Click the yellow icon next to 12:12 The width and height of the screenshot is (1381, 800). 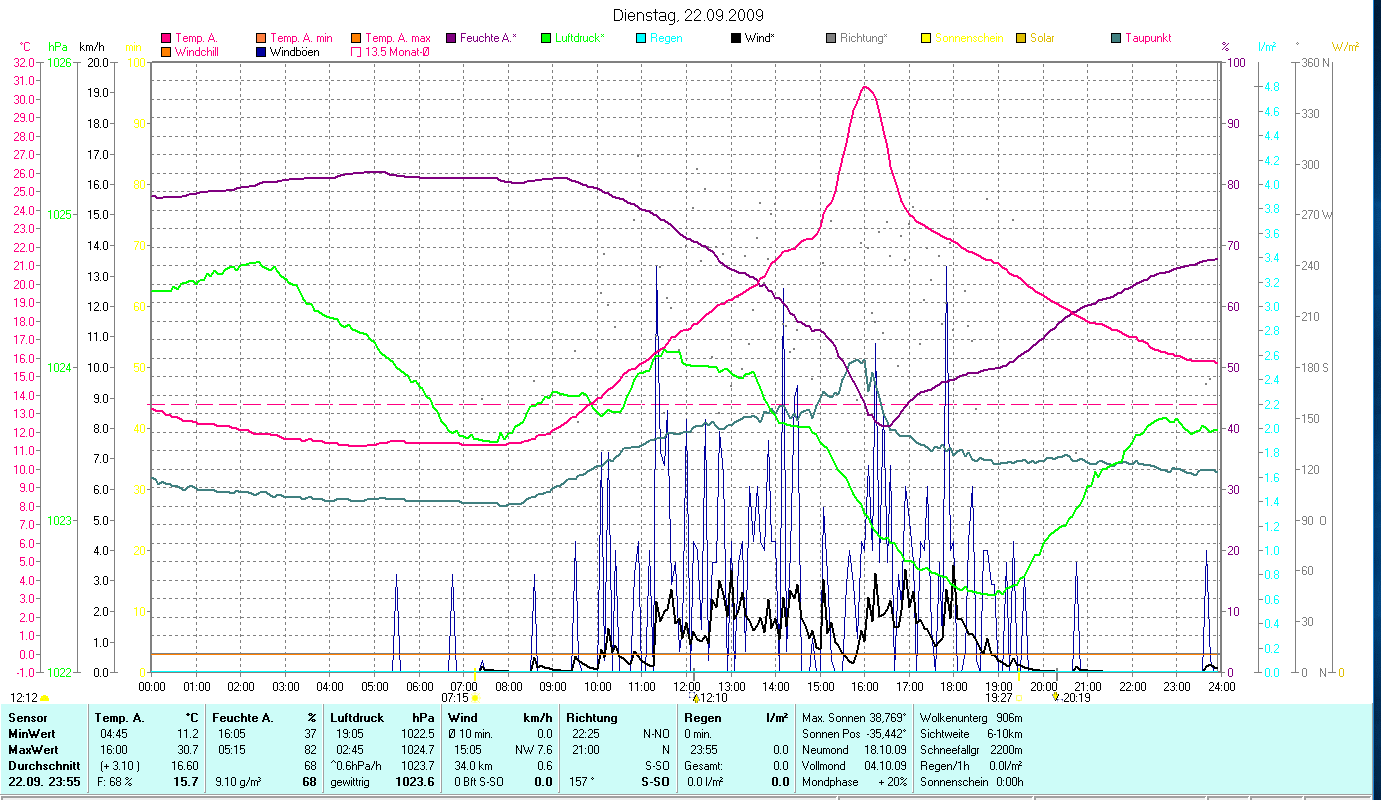point(44,697)
